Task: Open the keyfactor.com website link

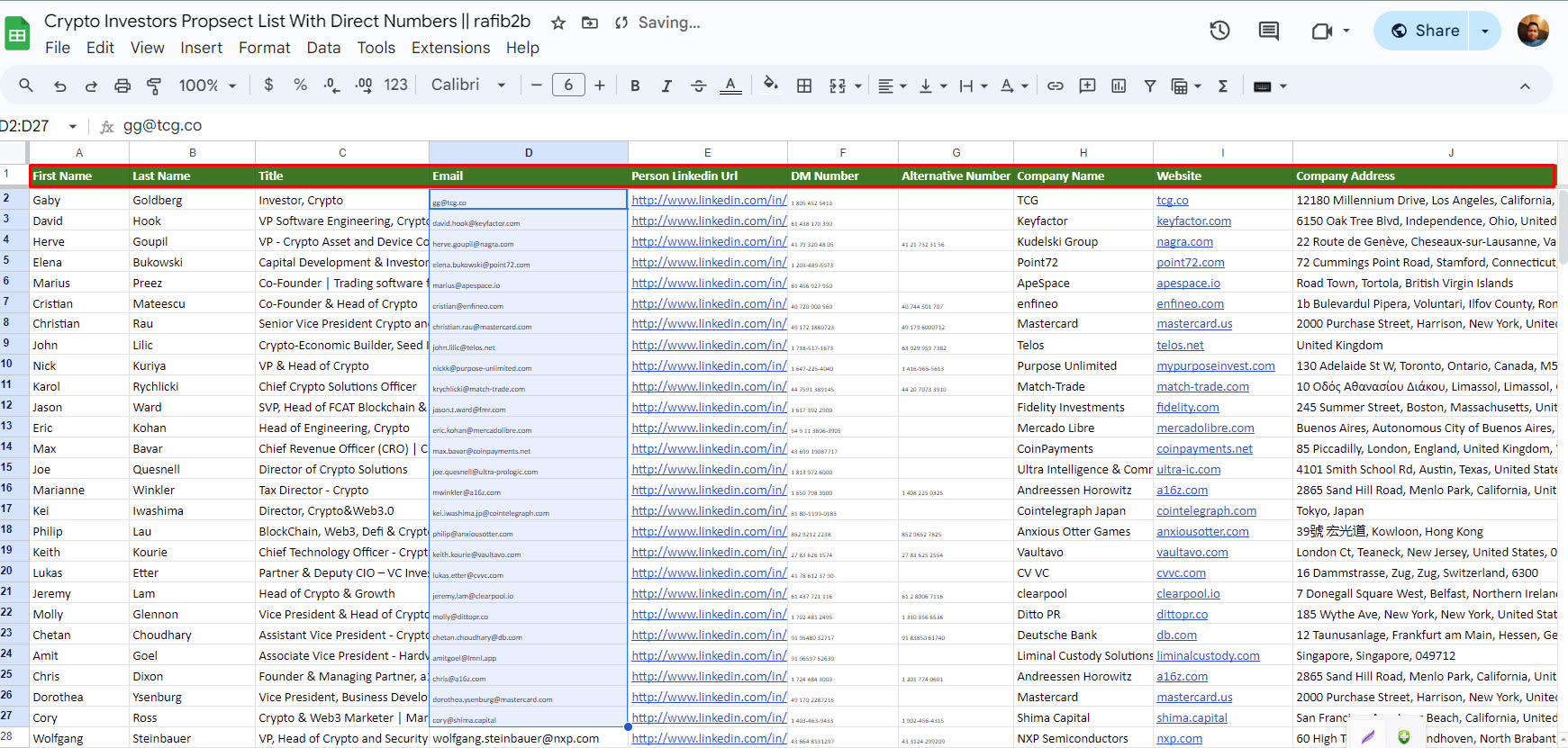Action: [x=1193, y=221]
